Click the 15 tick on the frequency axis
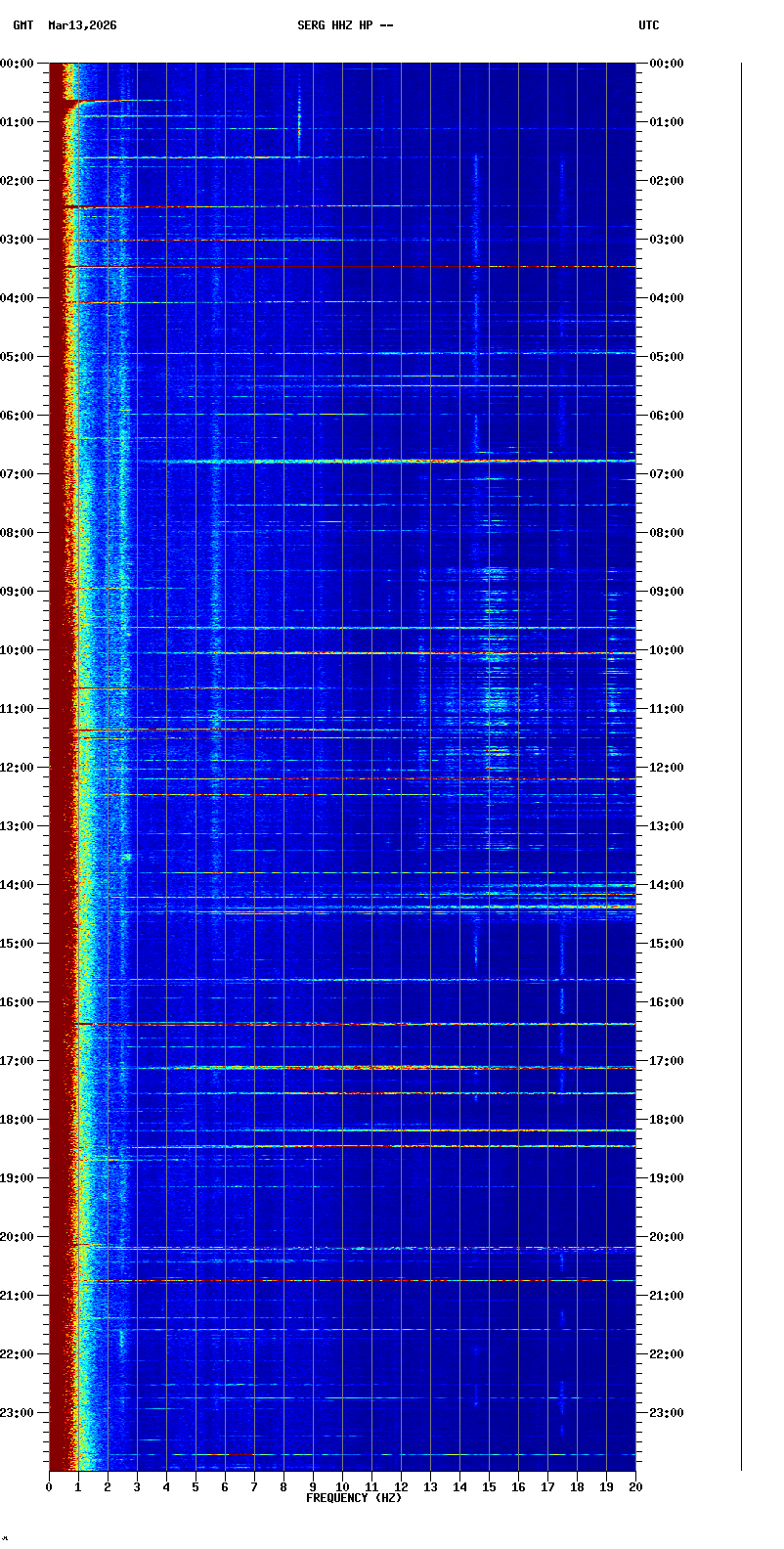 (x=489, y=1487)
